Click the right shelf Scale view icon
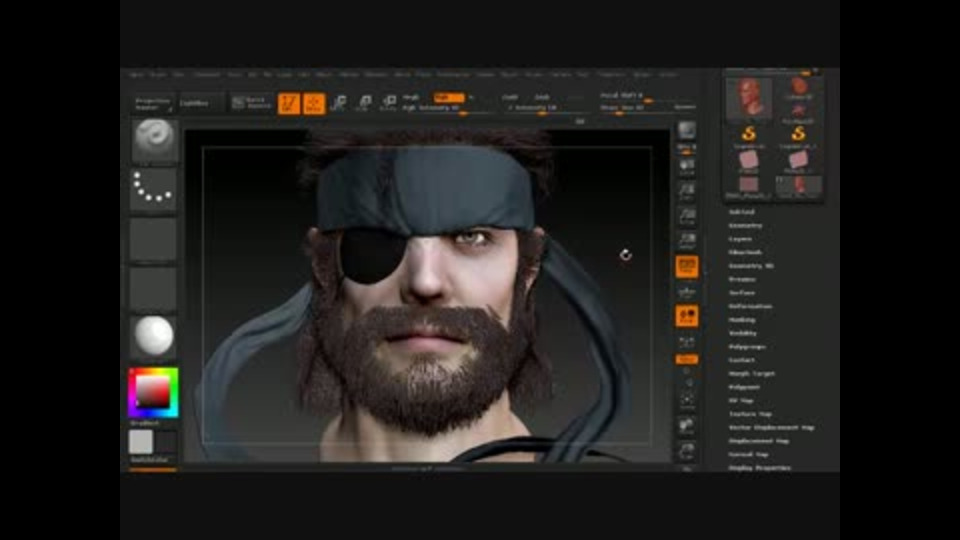The width and height of the screenshot is (960, 540). click(x=687, y=451)
